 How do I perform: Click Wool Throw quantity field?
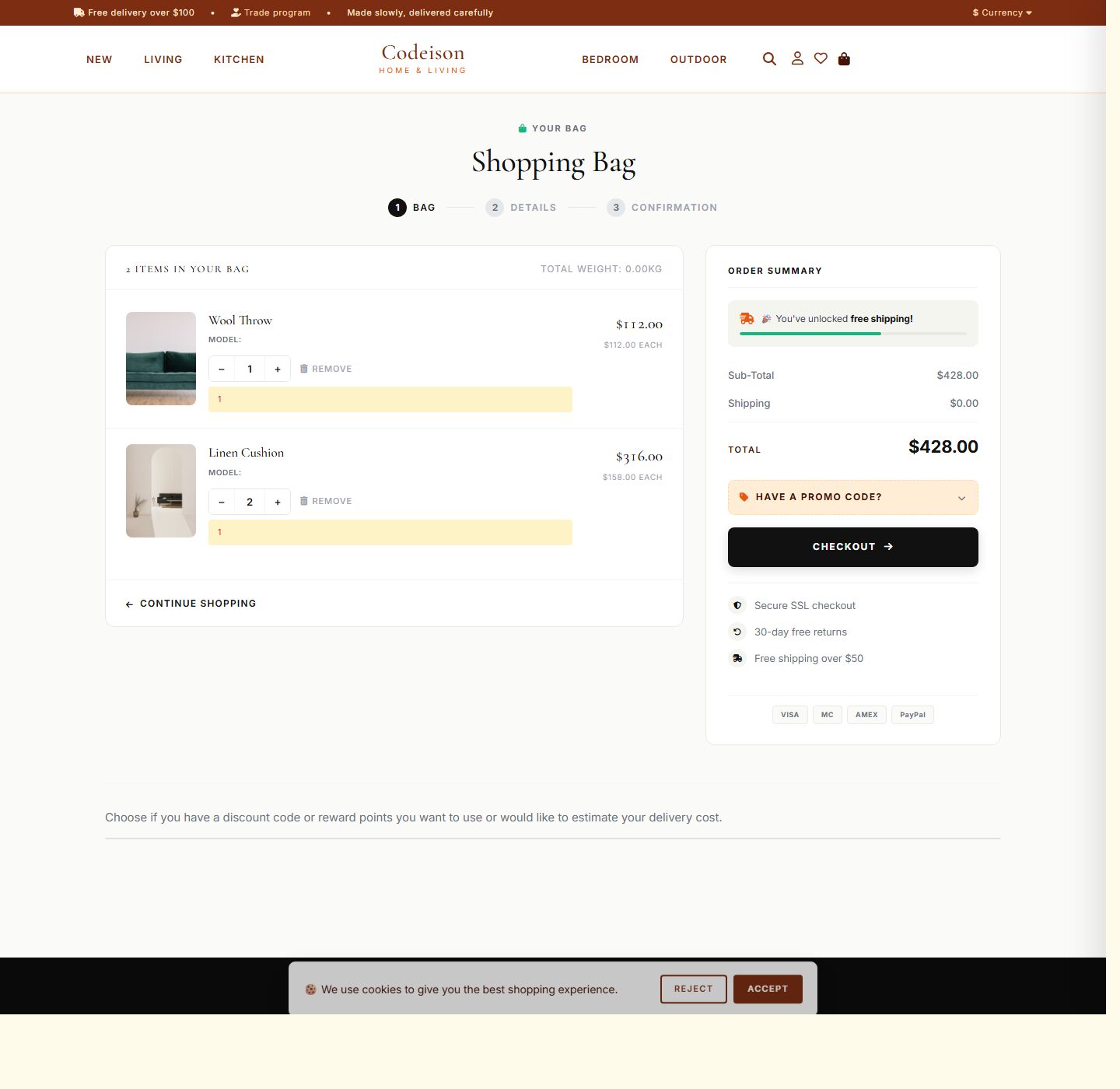click(x=250, y=369)
